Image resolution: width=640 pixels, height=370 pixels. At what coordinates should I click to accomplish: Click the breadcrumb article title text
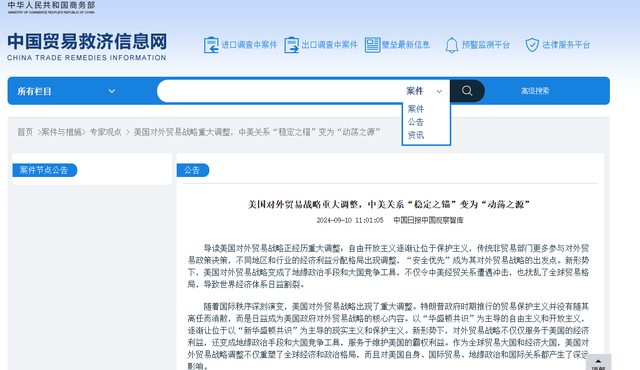pos(257,132)
